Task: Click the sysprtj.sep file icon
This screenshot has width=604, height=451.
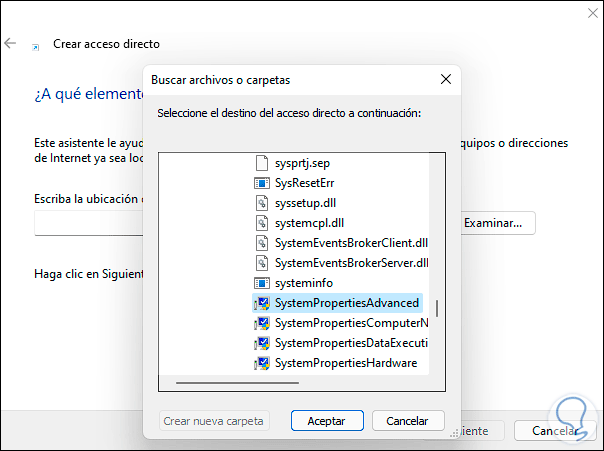Action: pos(263,162)
